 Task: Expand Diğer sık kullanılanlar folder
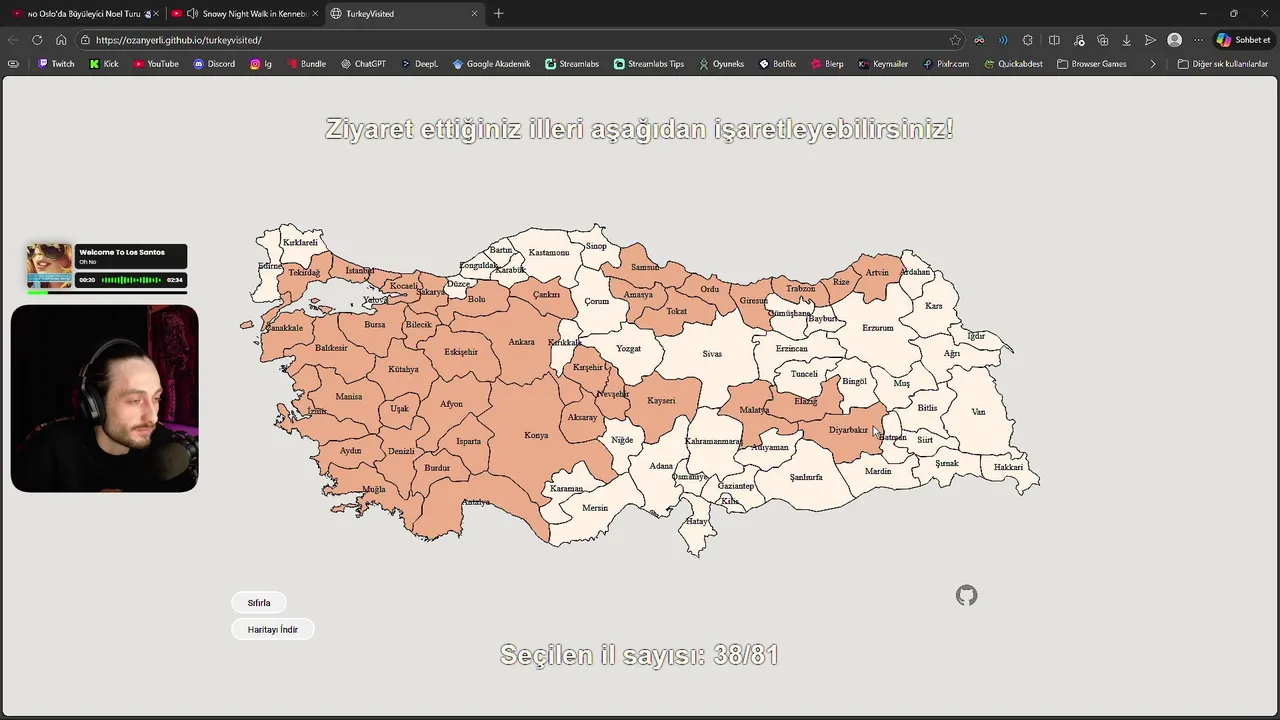1222,64
